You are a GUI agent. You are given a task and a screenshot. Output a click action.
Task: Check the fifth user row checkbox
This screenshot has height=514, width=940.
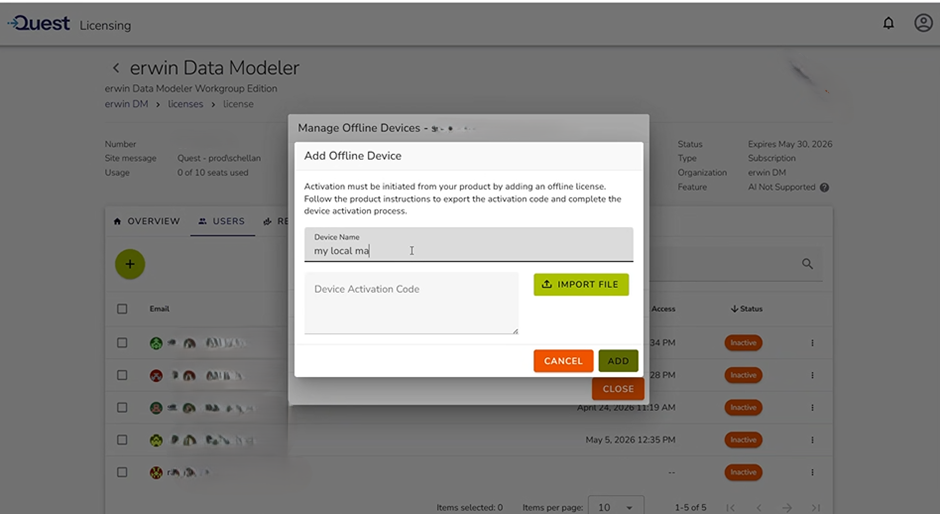pyautogui.click(x=122, y=473)
